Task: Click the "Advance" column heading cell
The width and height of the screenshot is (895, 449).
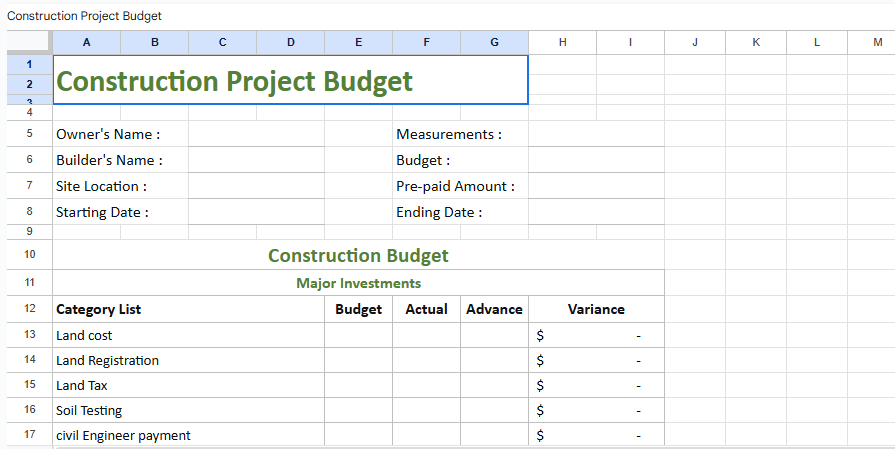Action: [x=494, y=309]
